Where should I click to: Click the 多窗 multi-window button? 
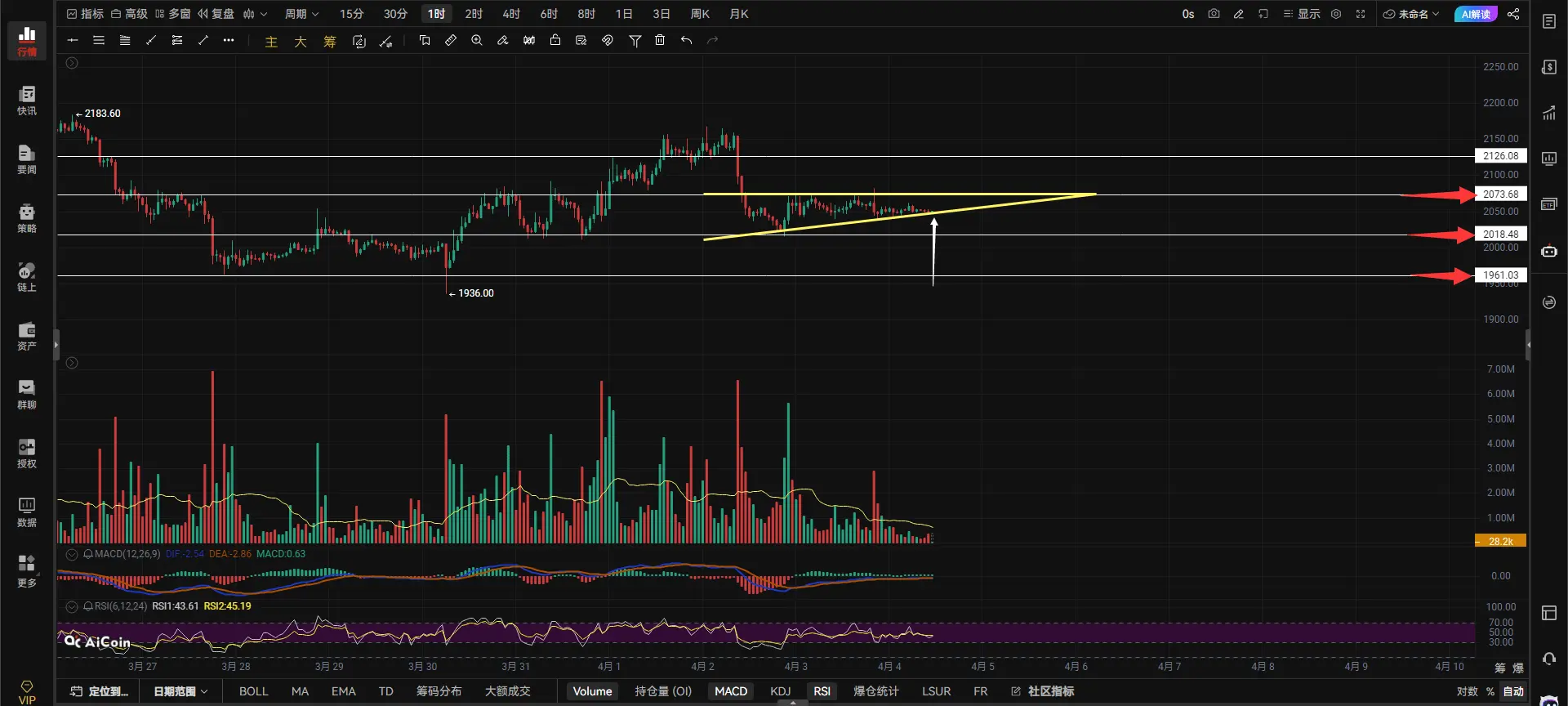click(x=172, y=14)
